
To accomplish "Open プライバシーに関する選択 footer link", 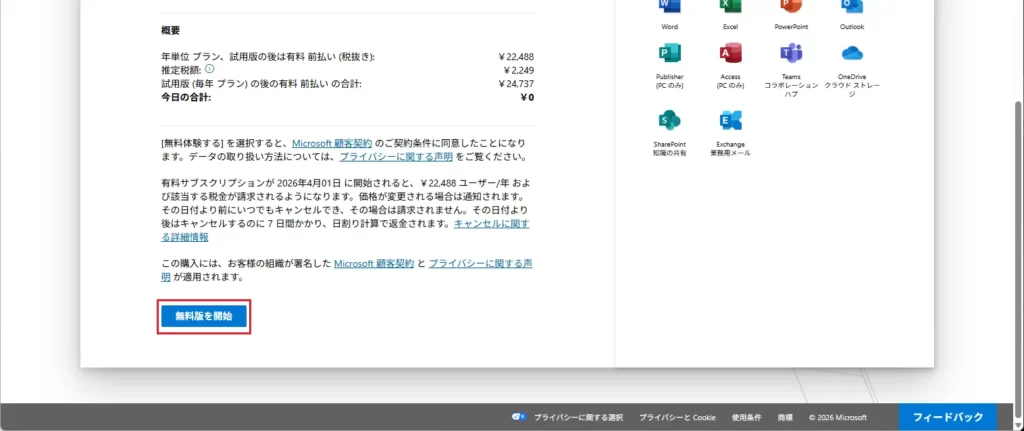I will click(x=578, y=417).
